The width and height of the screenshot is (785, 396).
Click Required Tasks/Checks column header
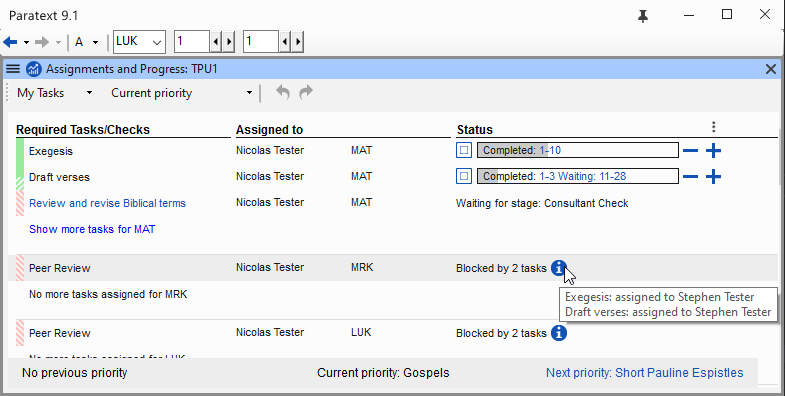click(83, 130)
